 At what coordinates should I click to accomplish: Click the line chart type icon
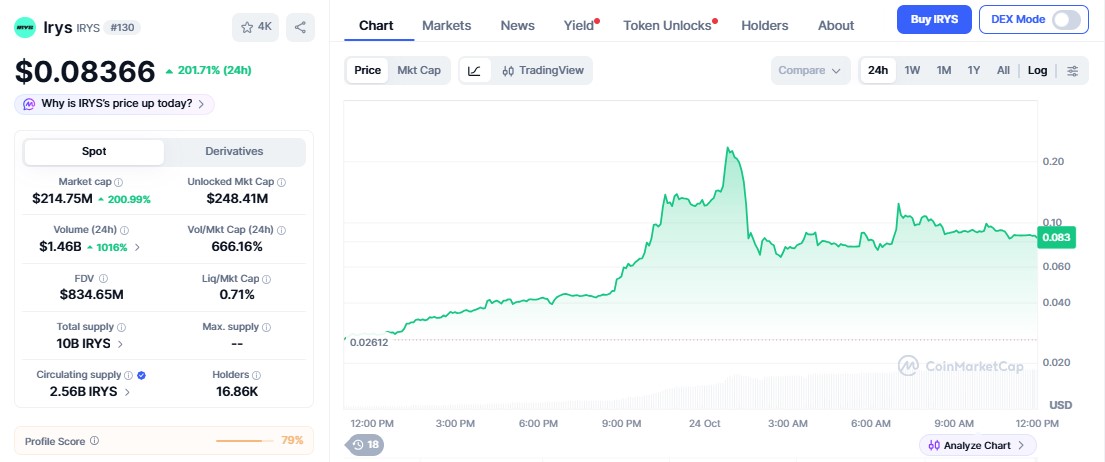[x=474, y=70]
